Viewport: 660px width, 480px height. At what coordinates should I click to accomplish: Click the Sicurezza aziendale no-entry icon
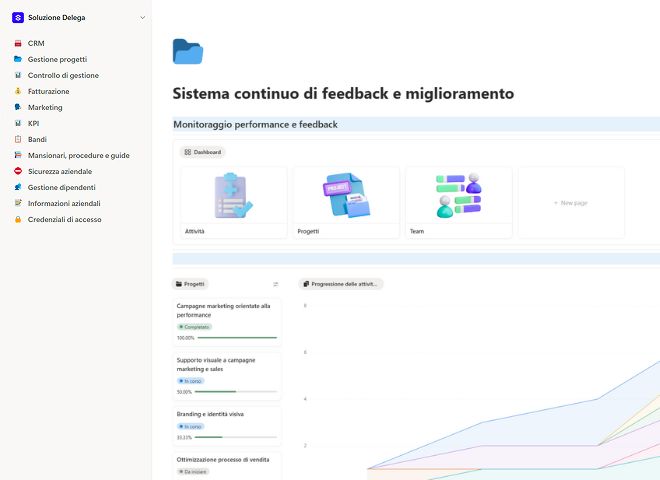(18, 171)
